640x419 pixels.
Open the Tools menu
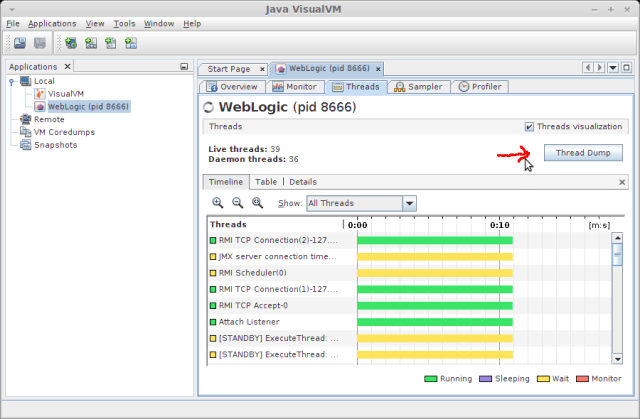click(124, 23)
